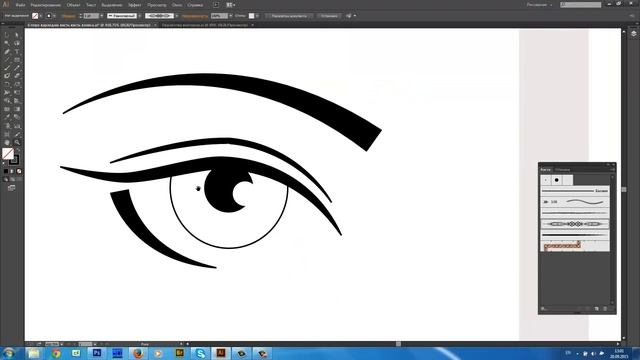Choose the Free Transform tool
The height and width of the screenshot is (360, 640).
pyautogui.click(x=17, y=93)
